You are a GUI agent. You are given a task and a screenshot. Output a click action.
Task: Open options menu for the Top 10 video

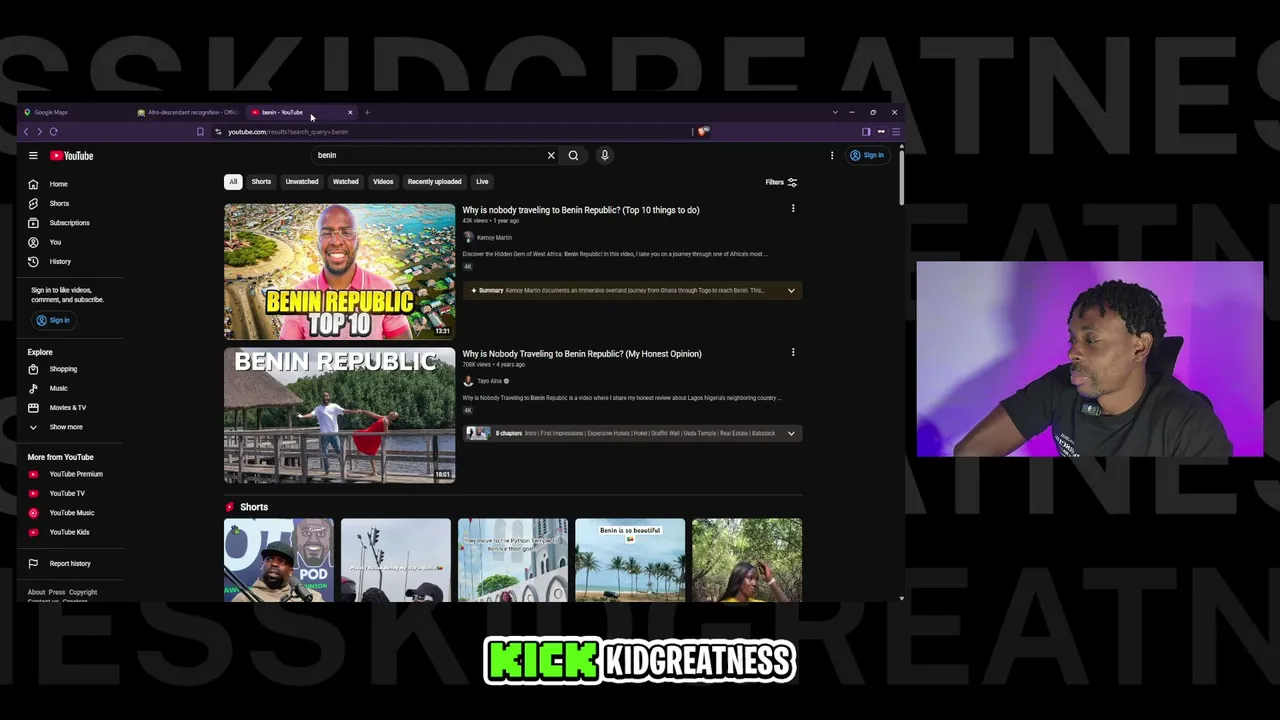click(793, 209)
